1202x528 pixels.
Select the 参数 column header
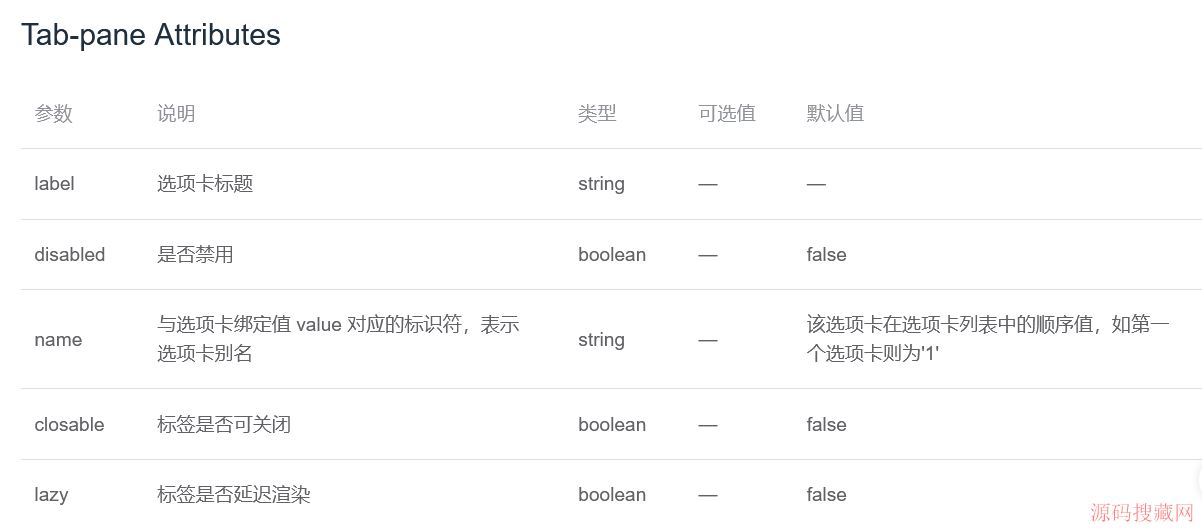click(54, 114)
